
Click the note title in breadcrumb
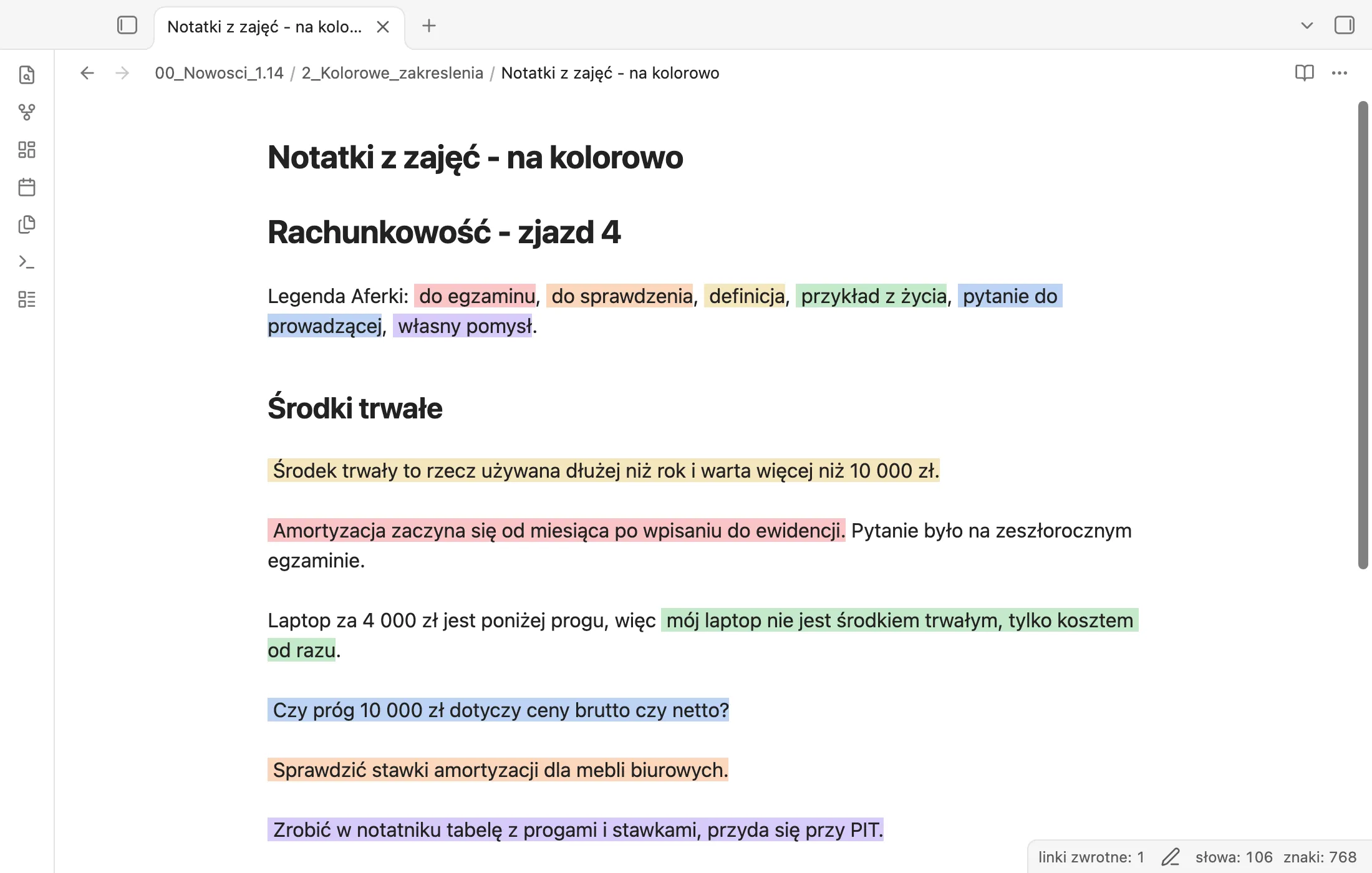610,73
